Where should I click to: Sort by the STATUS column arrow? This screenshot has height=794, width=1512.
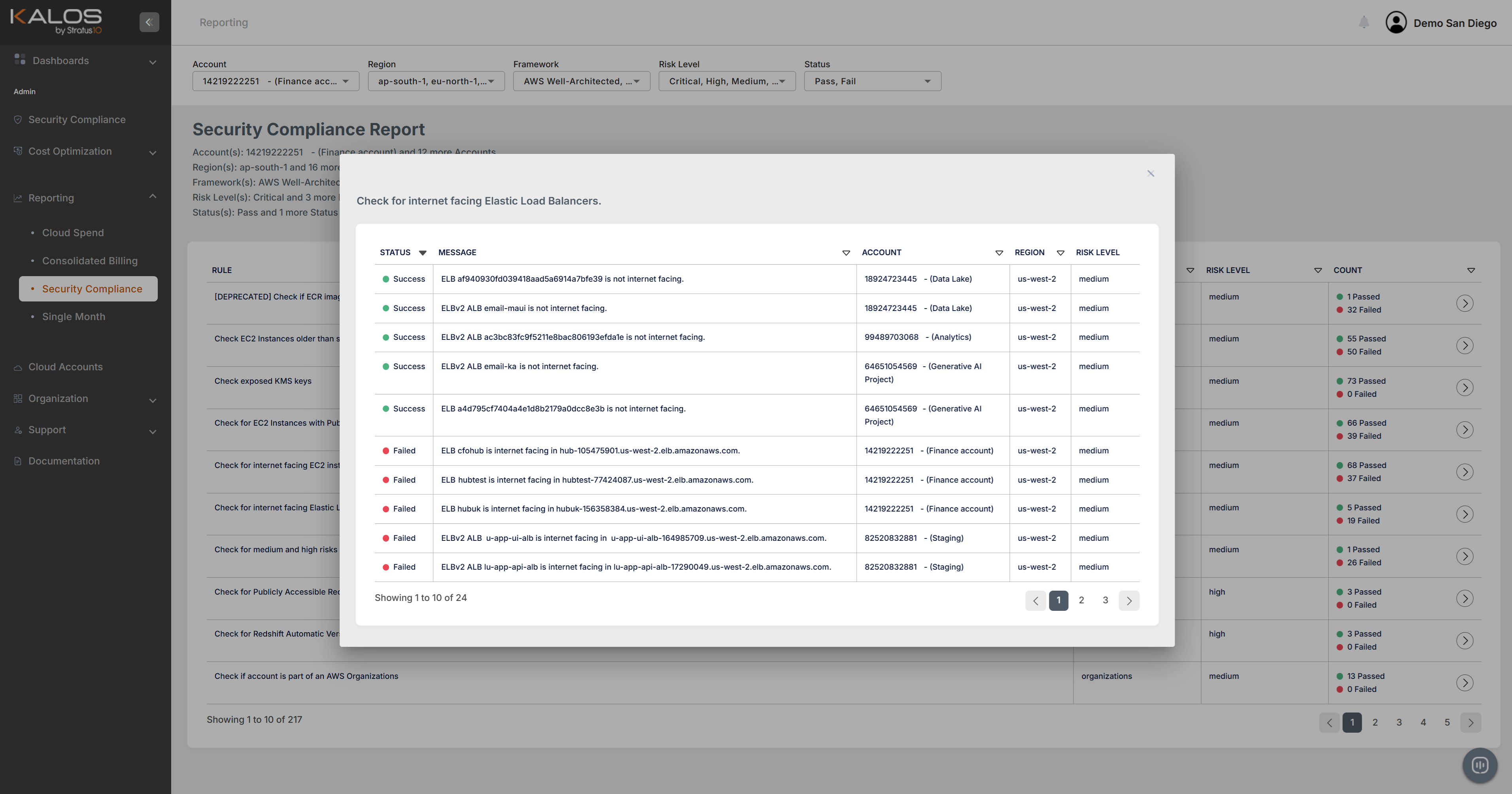(x=423, y=253)
